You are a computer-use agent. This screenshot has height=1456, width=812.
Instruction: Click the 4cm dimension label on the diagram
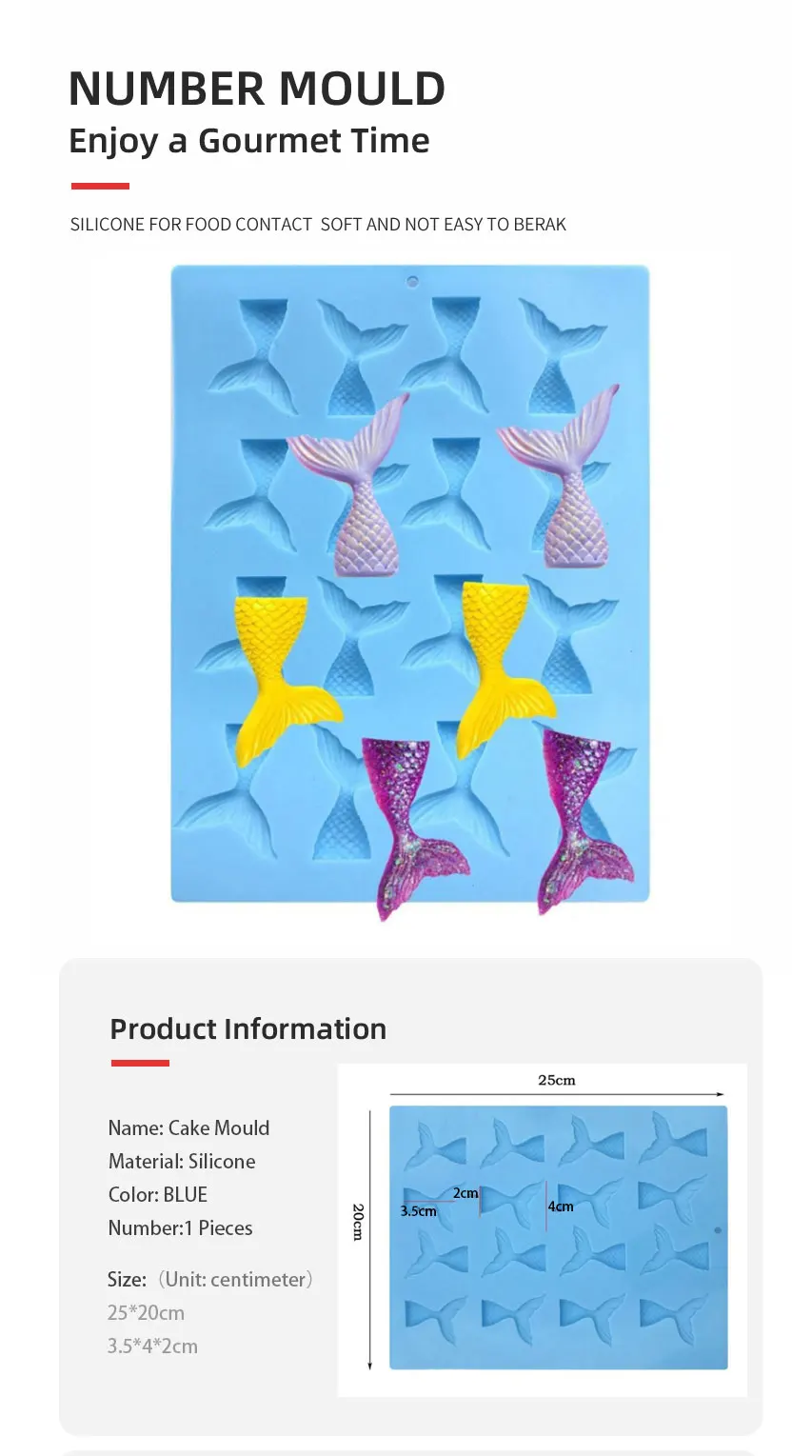coord(561,1207)
